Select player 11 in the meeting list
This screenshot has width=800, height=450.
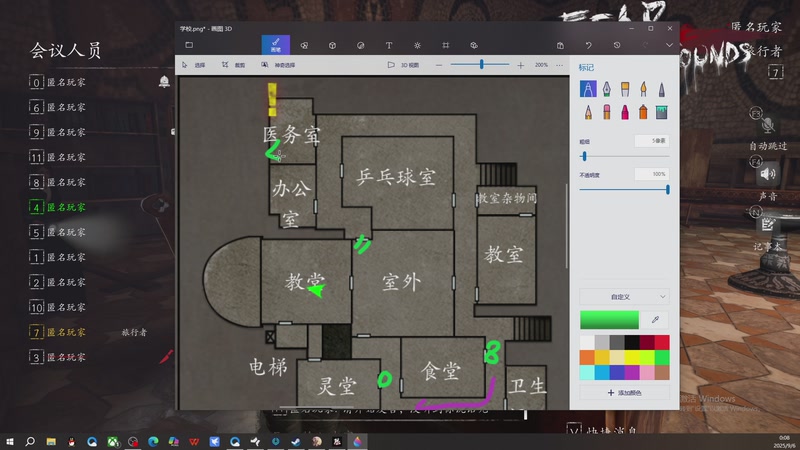coord(57,157)
